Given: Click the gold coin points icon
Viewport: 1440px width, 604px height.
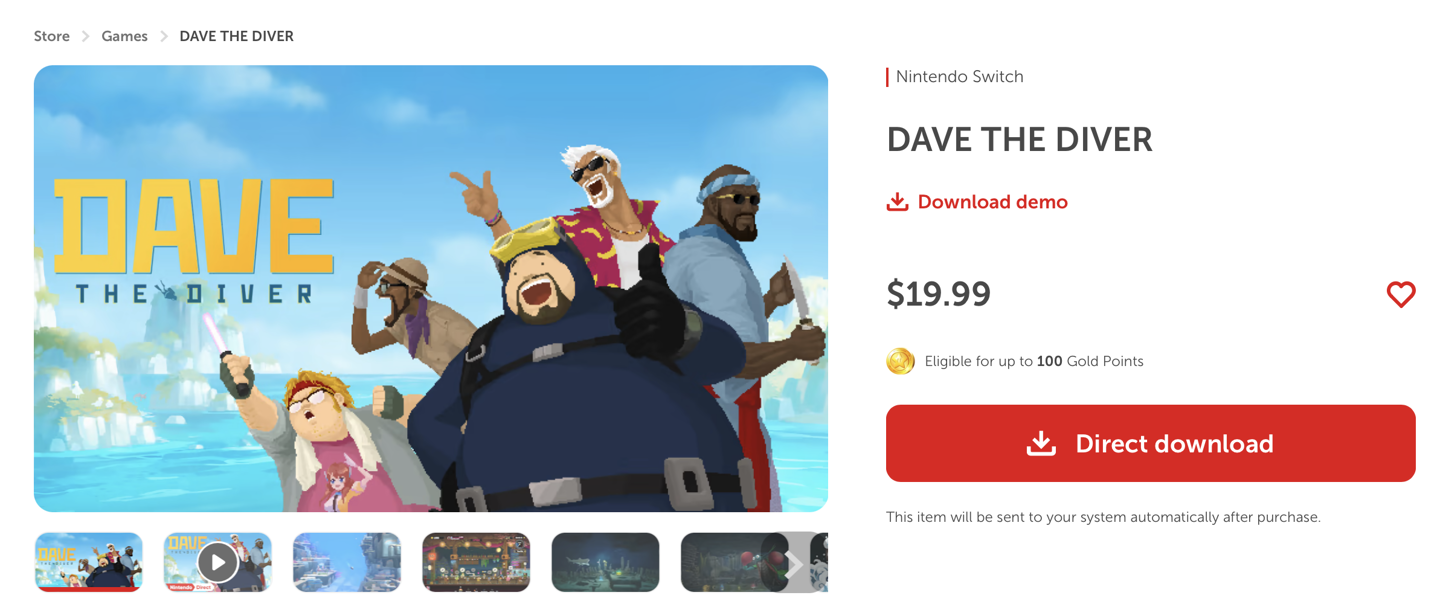Looking at the screenshot, I should click(x=900, y=361).
